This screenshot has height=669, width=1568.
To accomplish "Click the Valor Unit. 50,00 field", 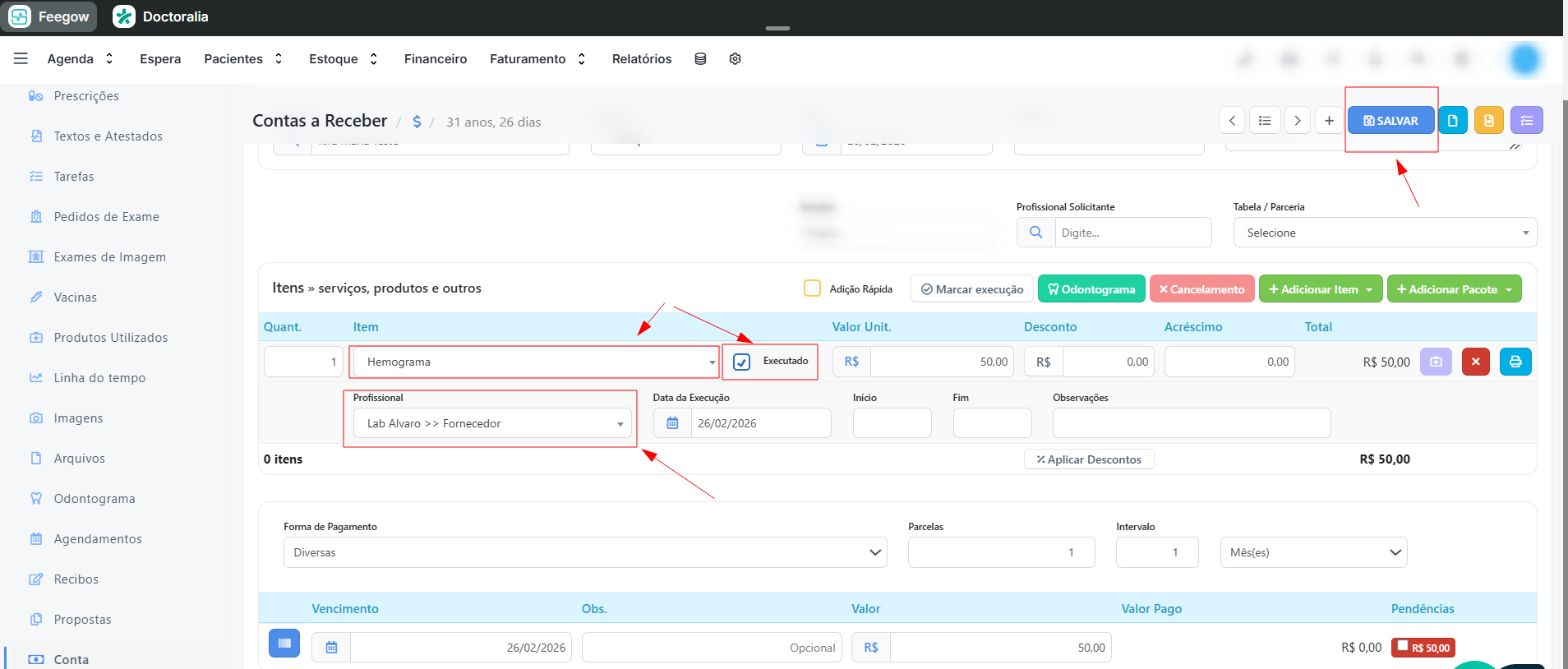I will click(x=942, y=362).
